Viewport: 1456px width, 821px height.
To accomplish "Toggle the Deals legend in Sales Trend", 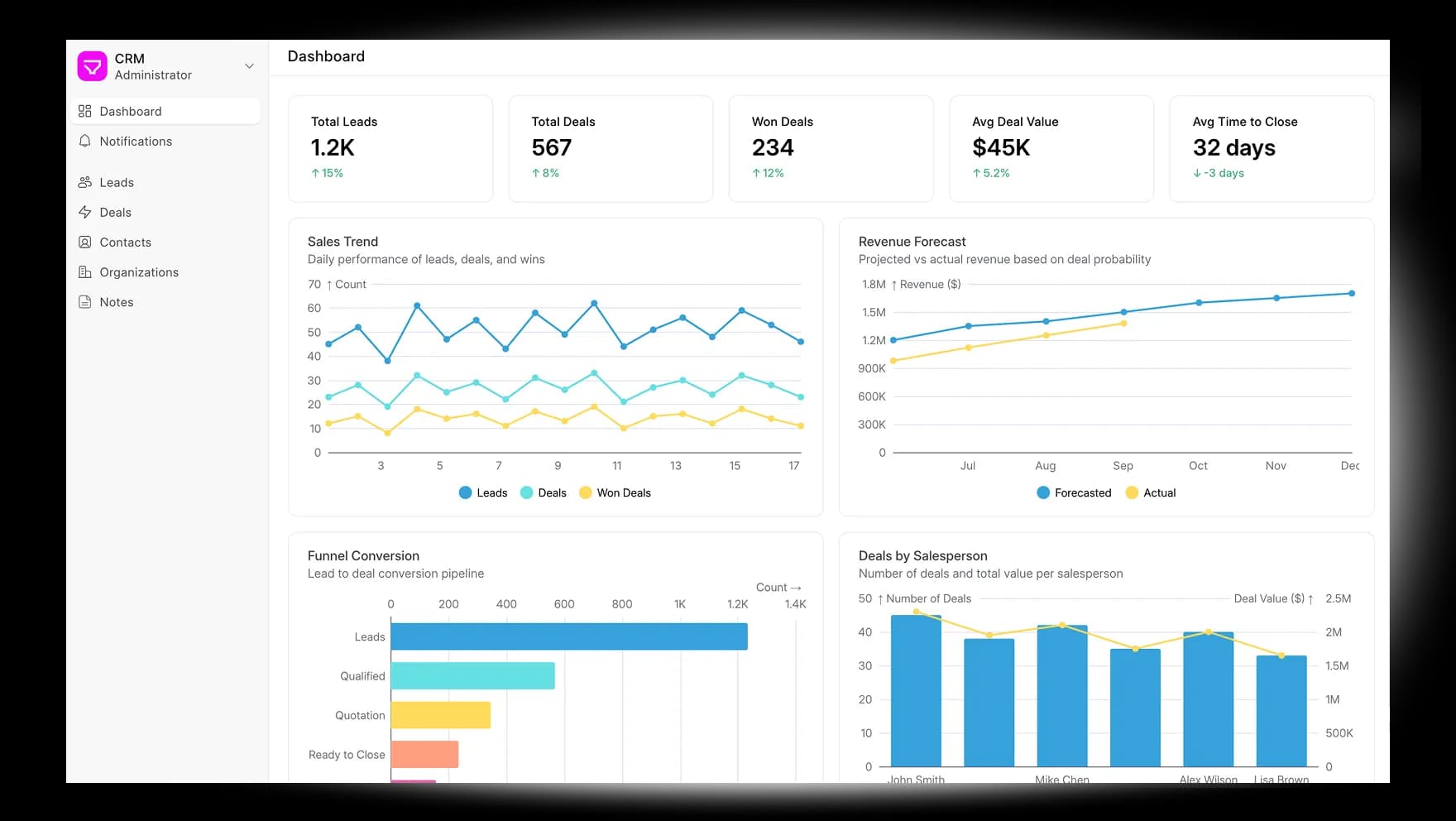I will (x=544, y=492).
